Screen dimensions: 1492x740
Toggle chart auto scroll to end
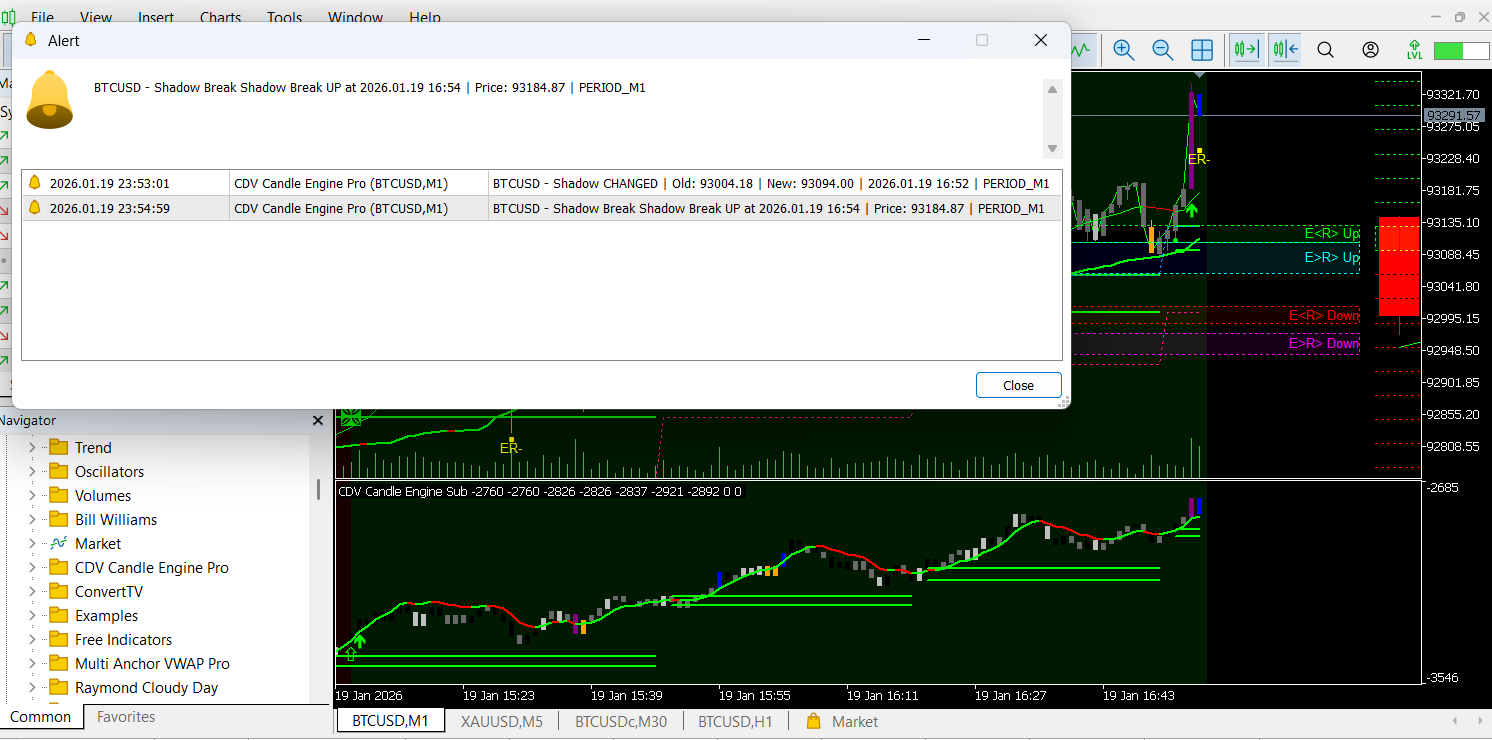pos(1246,49)
